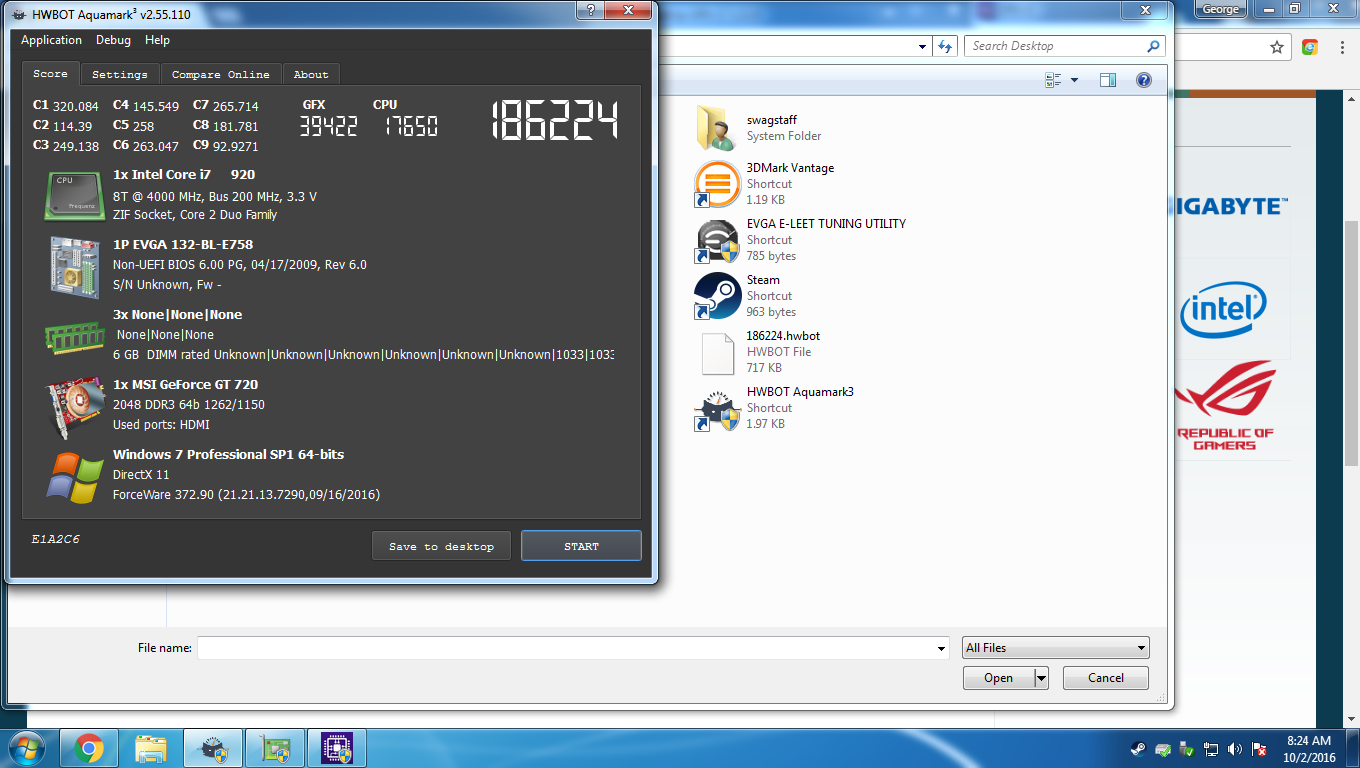Click the Action Center flag icon in tray
This screenshot has height=768, width=1360.
(x=1259, y=749)
